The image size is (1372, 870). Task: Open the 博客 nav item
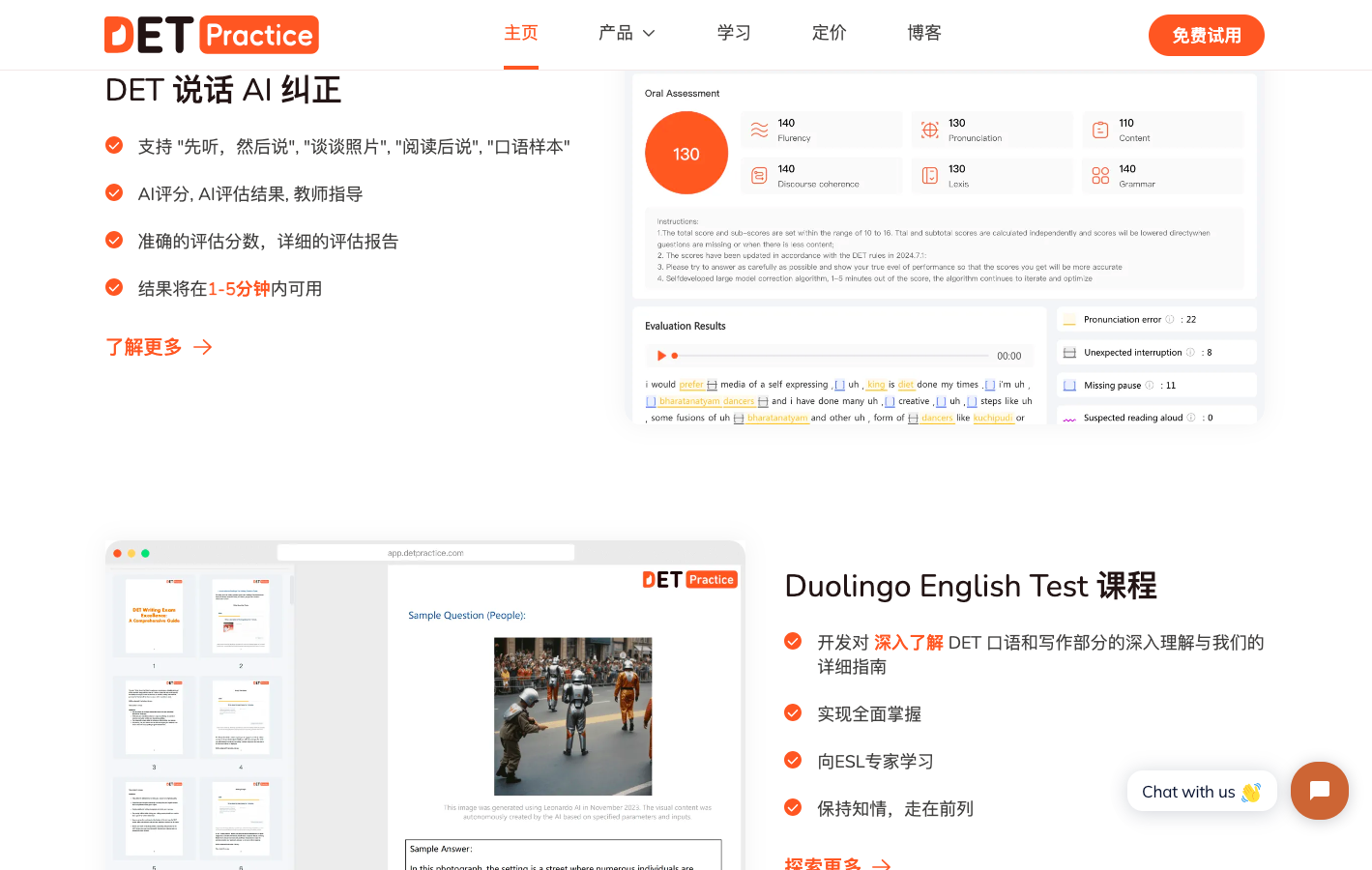point(924,33)
